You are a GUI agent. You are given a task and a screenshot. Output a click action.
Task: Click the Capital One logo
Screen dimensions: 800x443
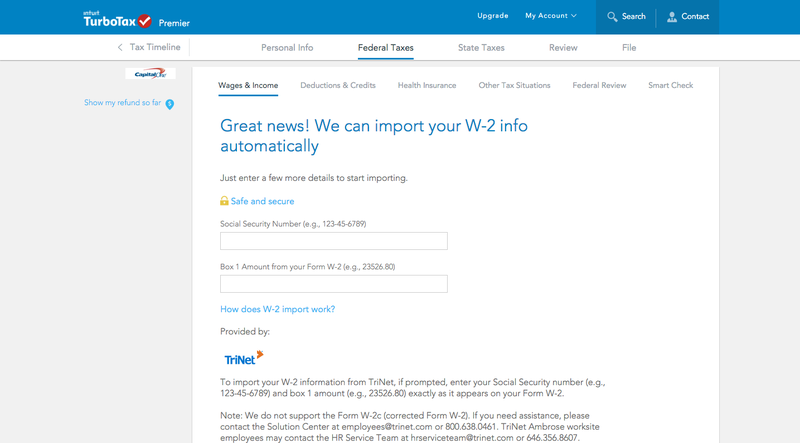pos(151,73)
